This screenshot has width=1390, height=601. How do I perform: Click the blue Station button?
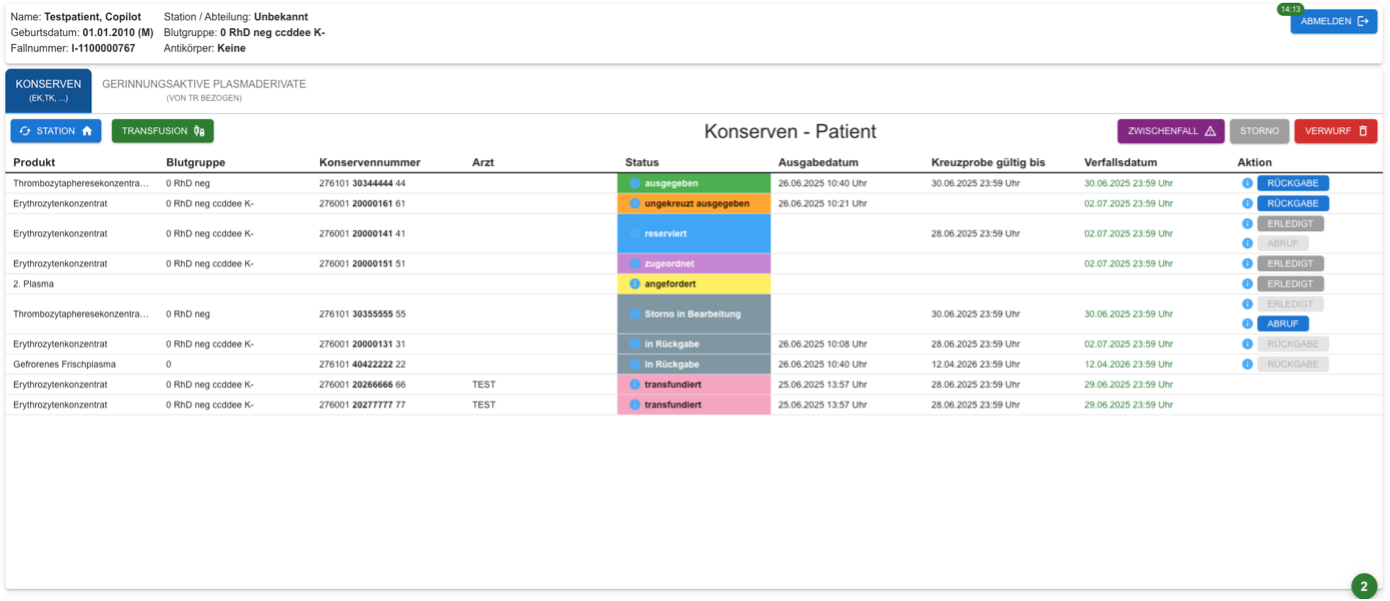(x=56, y=131)
